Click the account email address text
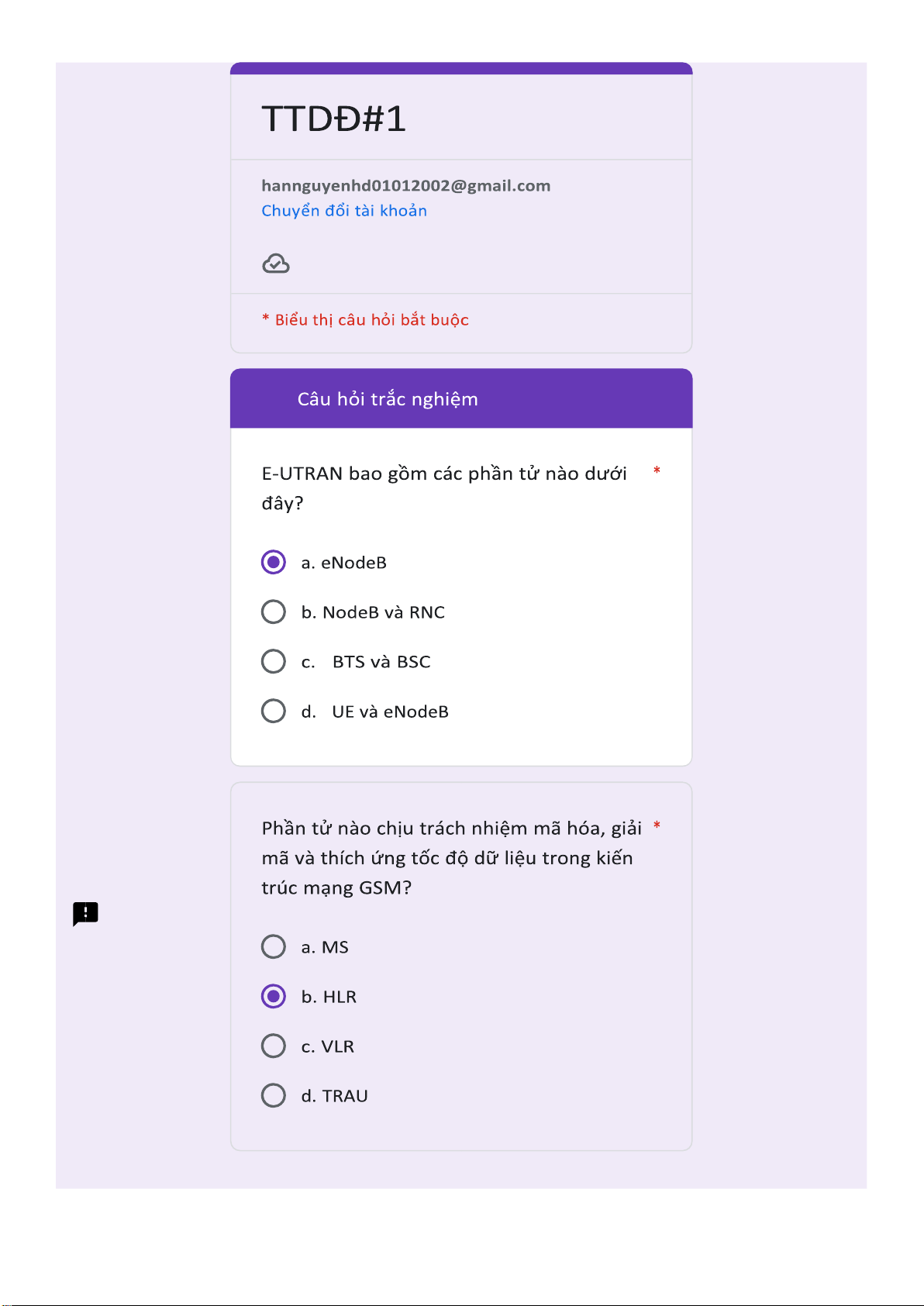The height and width of the screenshot is (1306, 924). [x=405, y=186]
